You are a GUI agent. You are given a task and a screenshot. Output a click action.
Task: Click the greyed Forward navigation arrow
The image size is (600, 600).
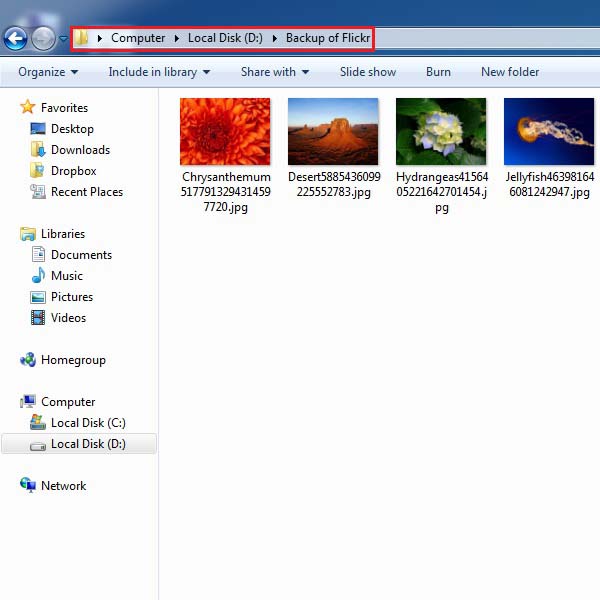43,39
